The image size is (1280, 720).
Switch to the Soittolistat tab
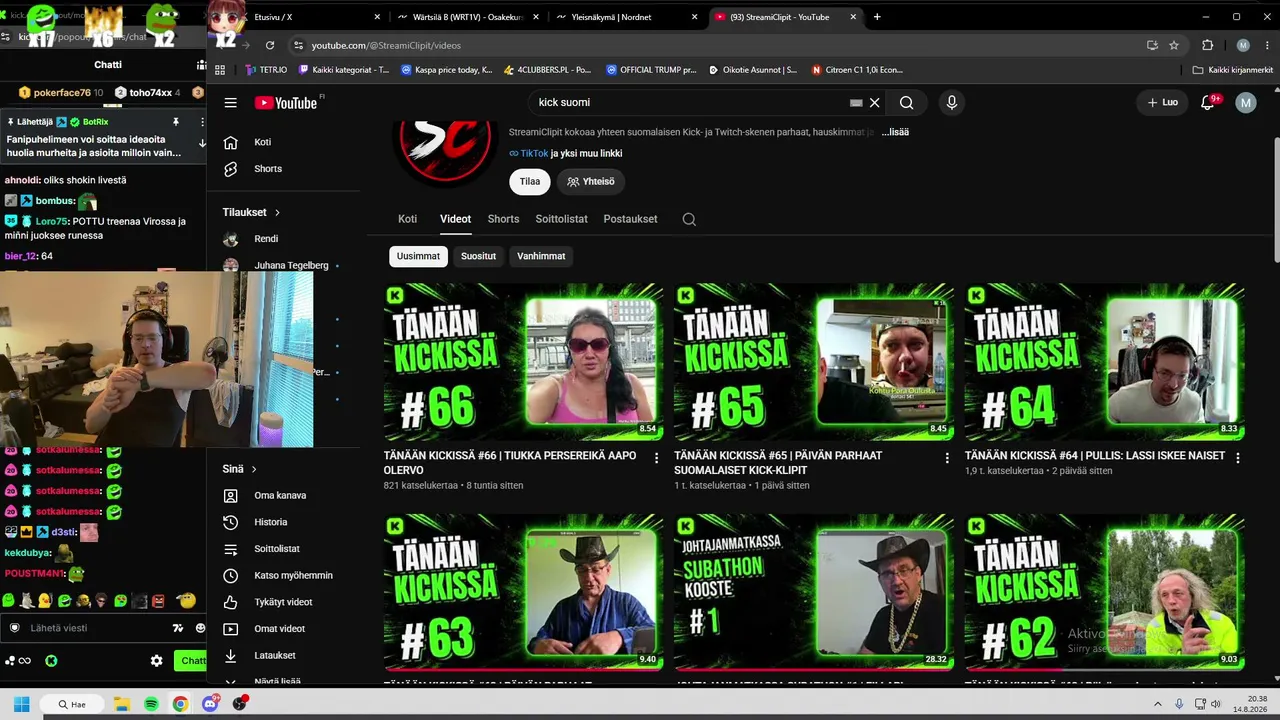coord(561,219)
